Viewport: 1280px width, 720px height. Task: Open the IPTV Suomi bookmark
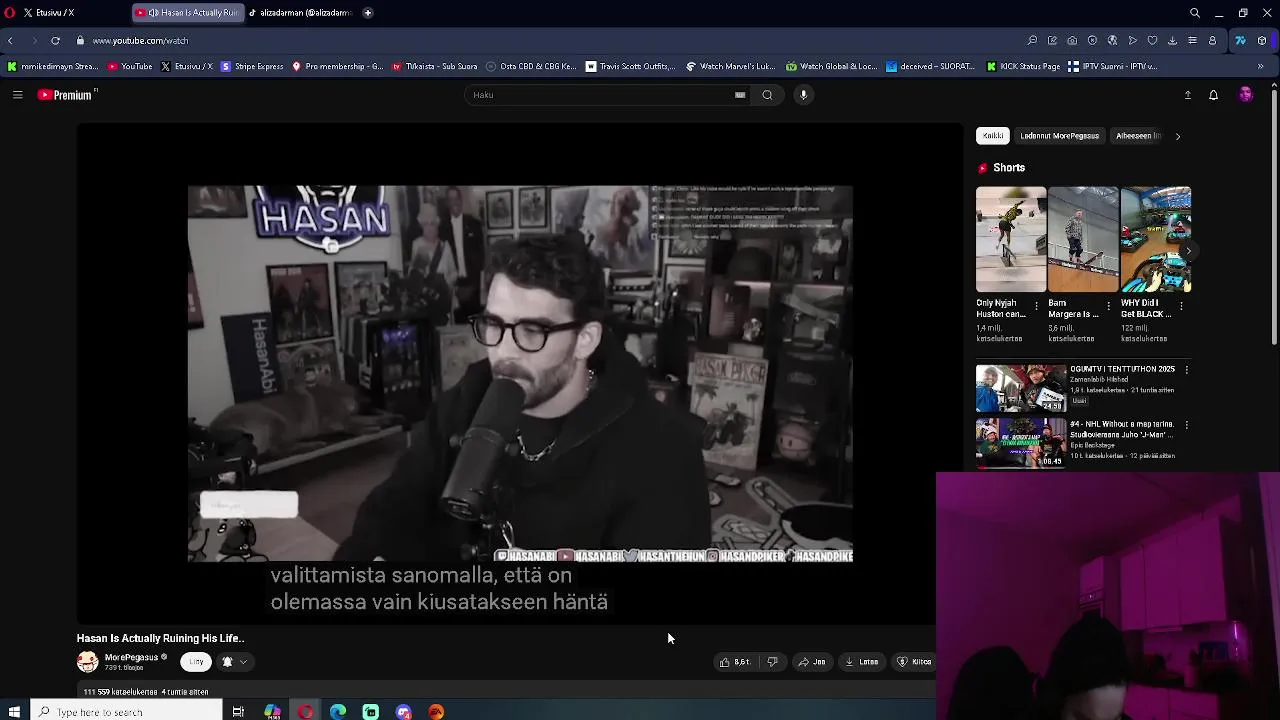click(x=1112, y=67)
